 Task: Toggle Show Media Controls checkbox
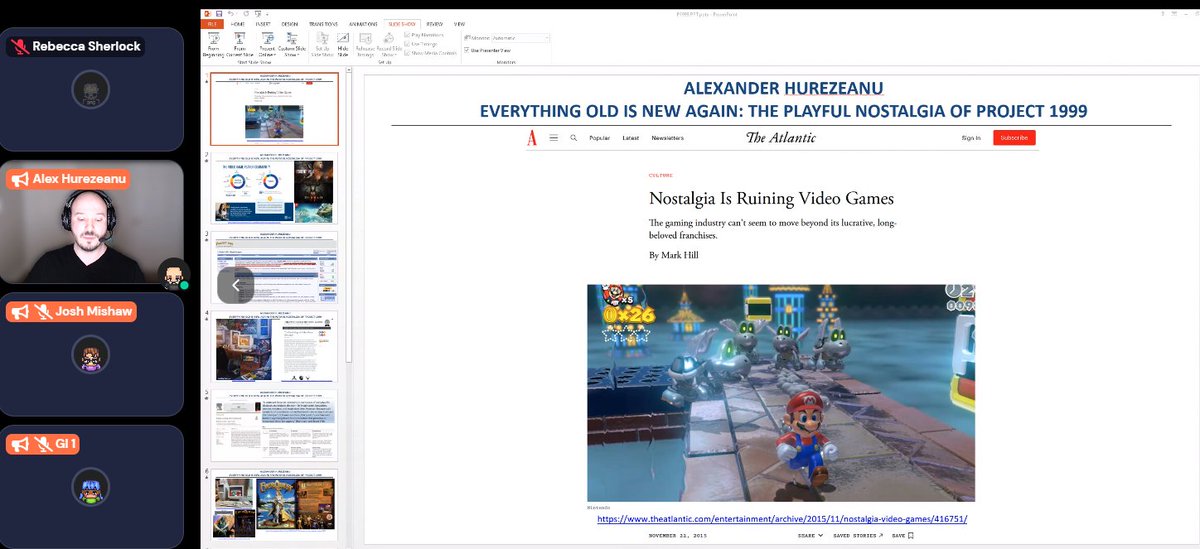[407, 52]
